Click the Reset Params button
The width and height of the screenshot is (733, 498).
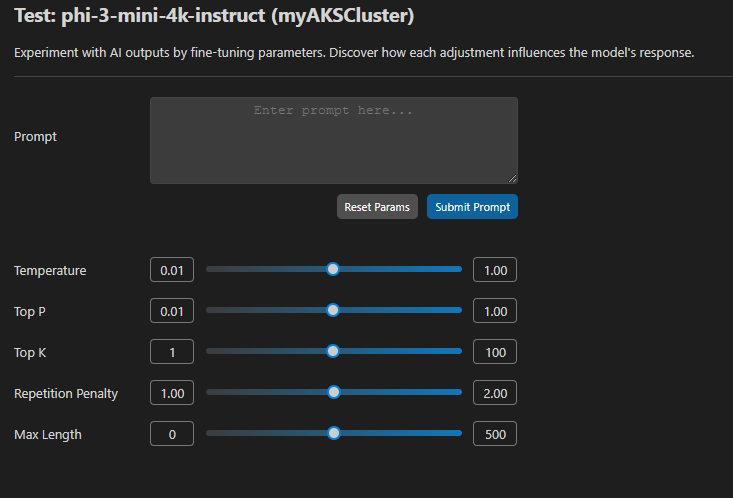pyautogui.click(x=377, y=207)
